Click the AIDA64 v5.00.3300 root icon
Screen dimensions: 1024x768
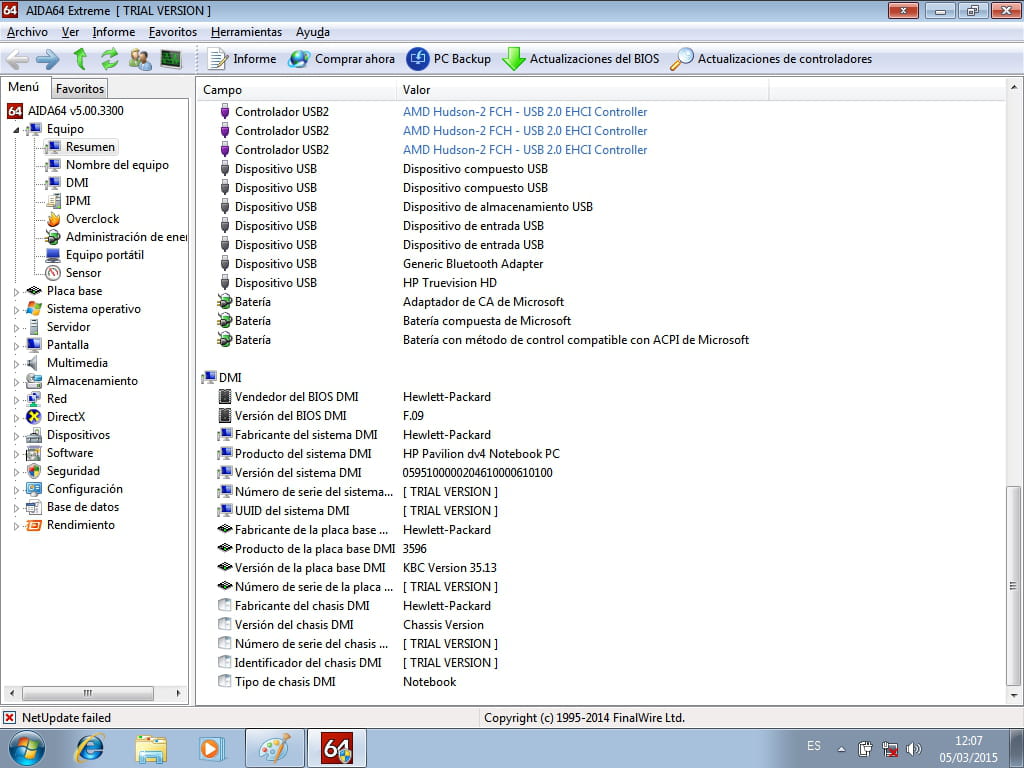tap(14, 111)
